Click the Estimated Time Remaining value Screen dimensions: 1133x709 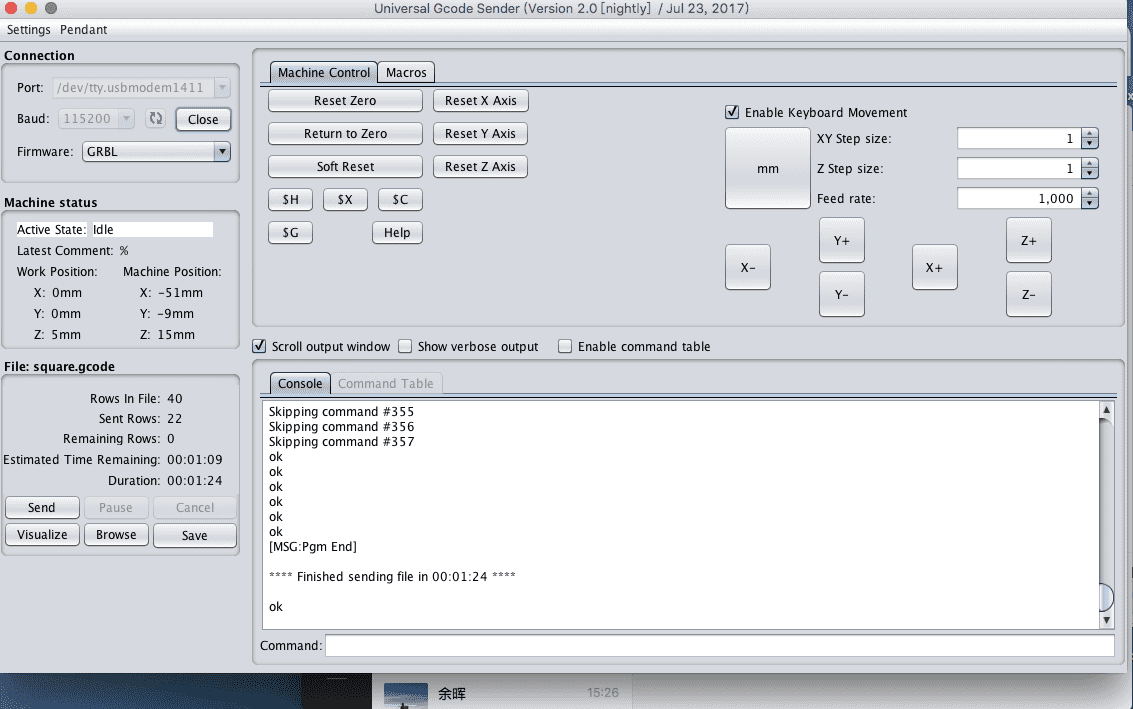coord(195,460)
